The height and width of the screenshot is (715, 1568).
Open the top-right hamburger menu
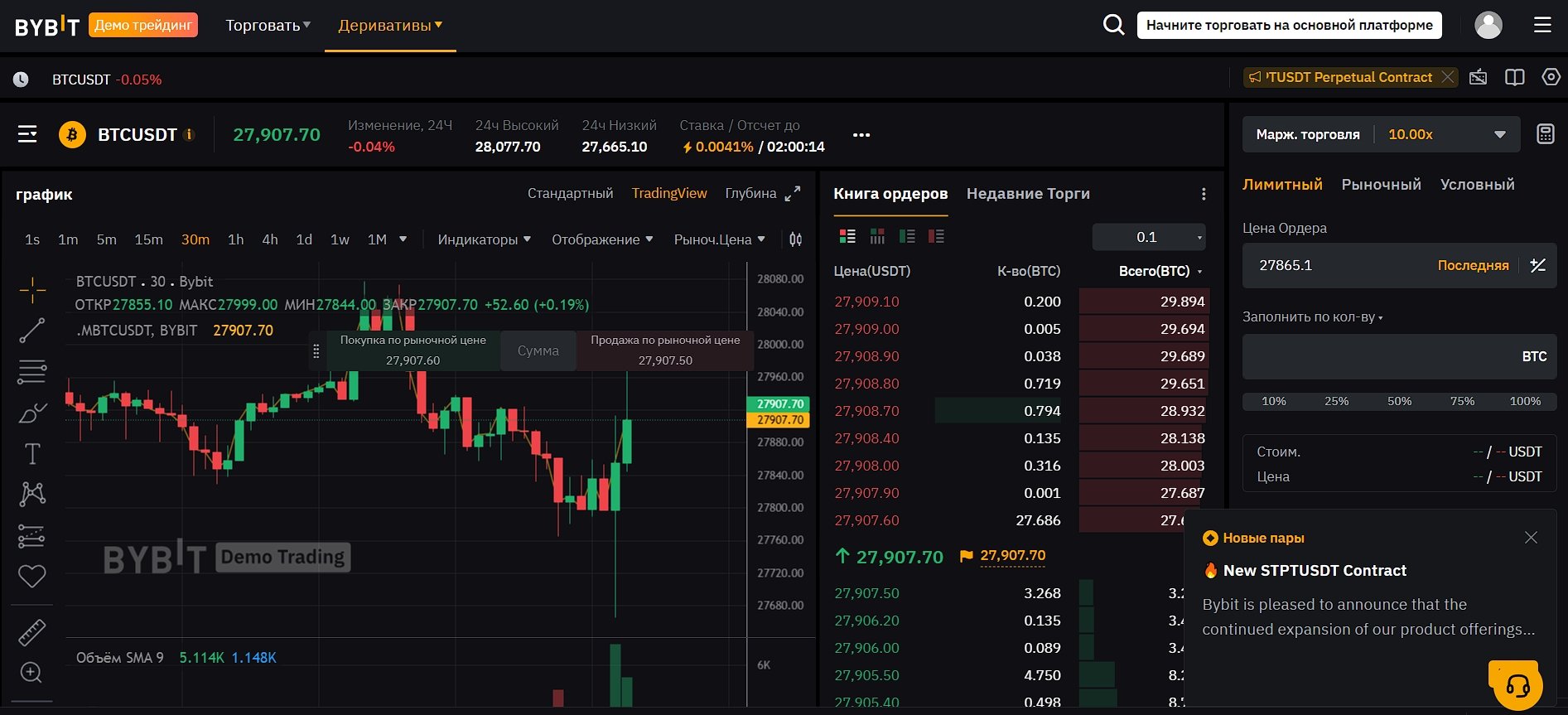(1542, 25)
